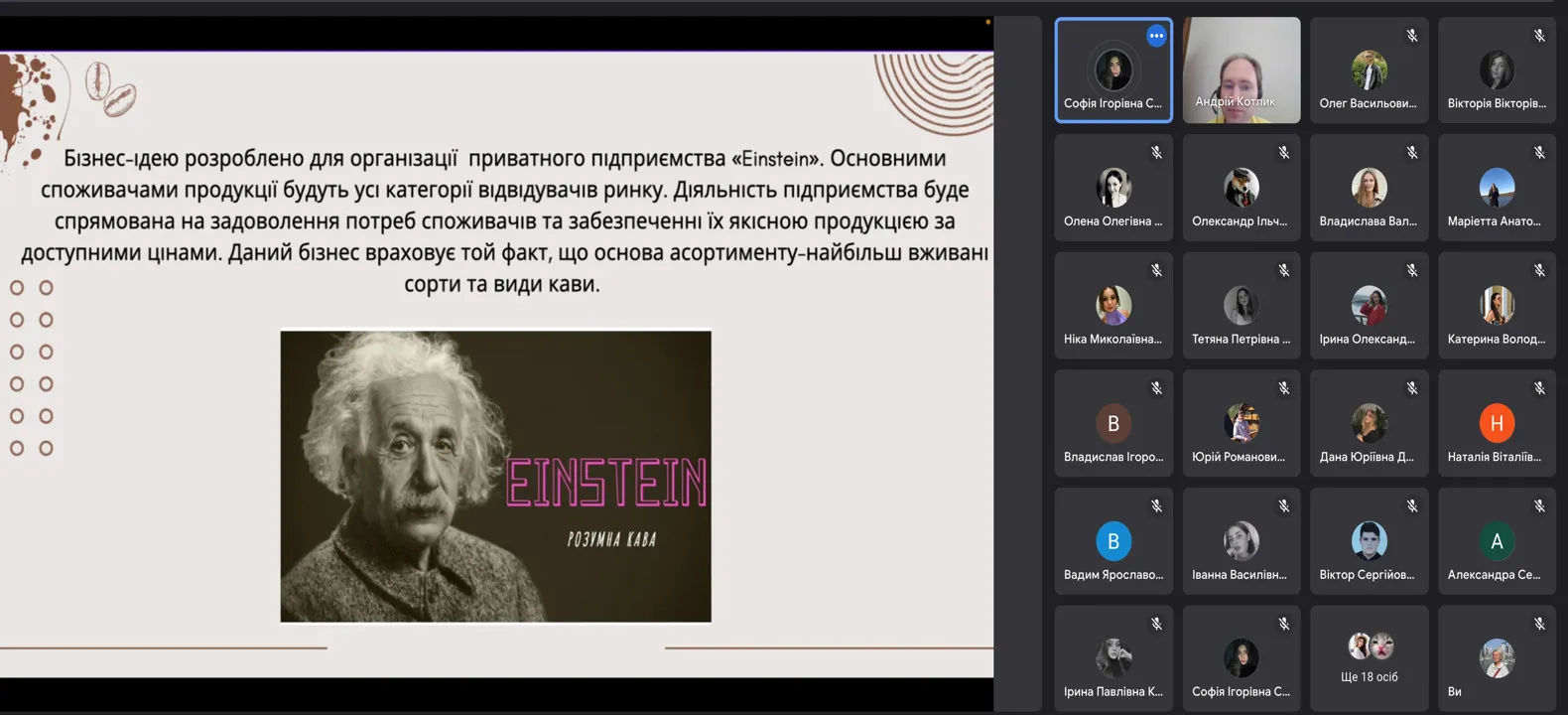Click the green A avatar of Александра
Screen dimensions: 1568x715
1497,541
